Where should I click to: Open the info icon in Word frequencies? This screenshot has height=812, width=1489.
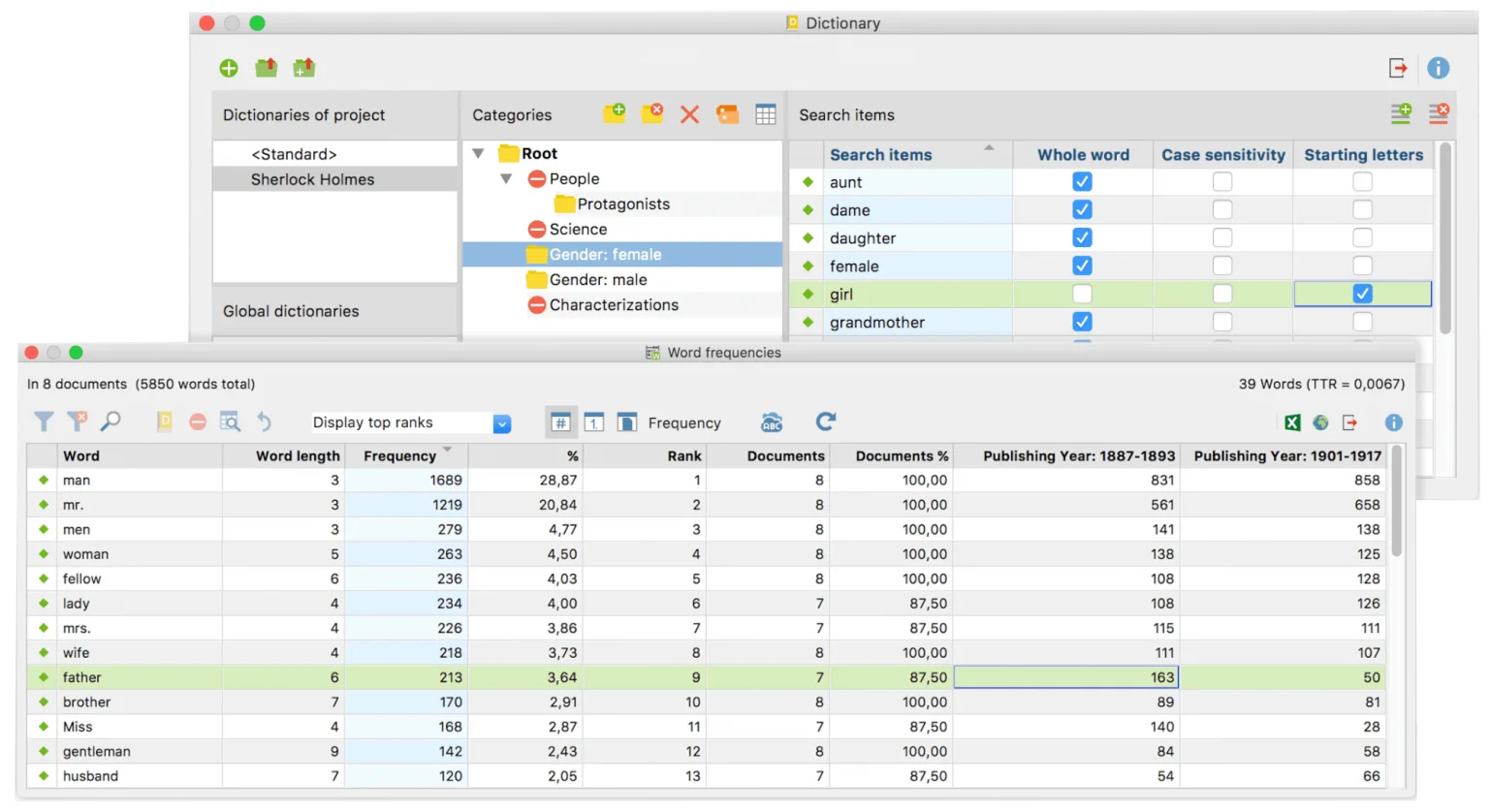1394,422
